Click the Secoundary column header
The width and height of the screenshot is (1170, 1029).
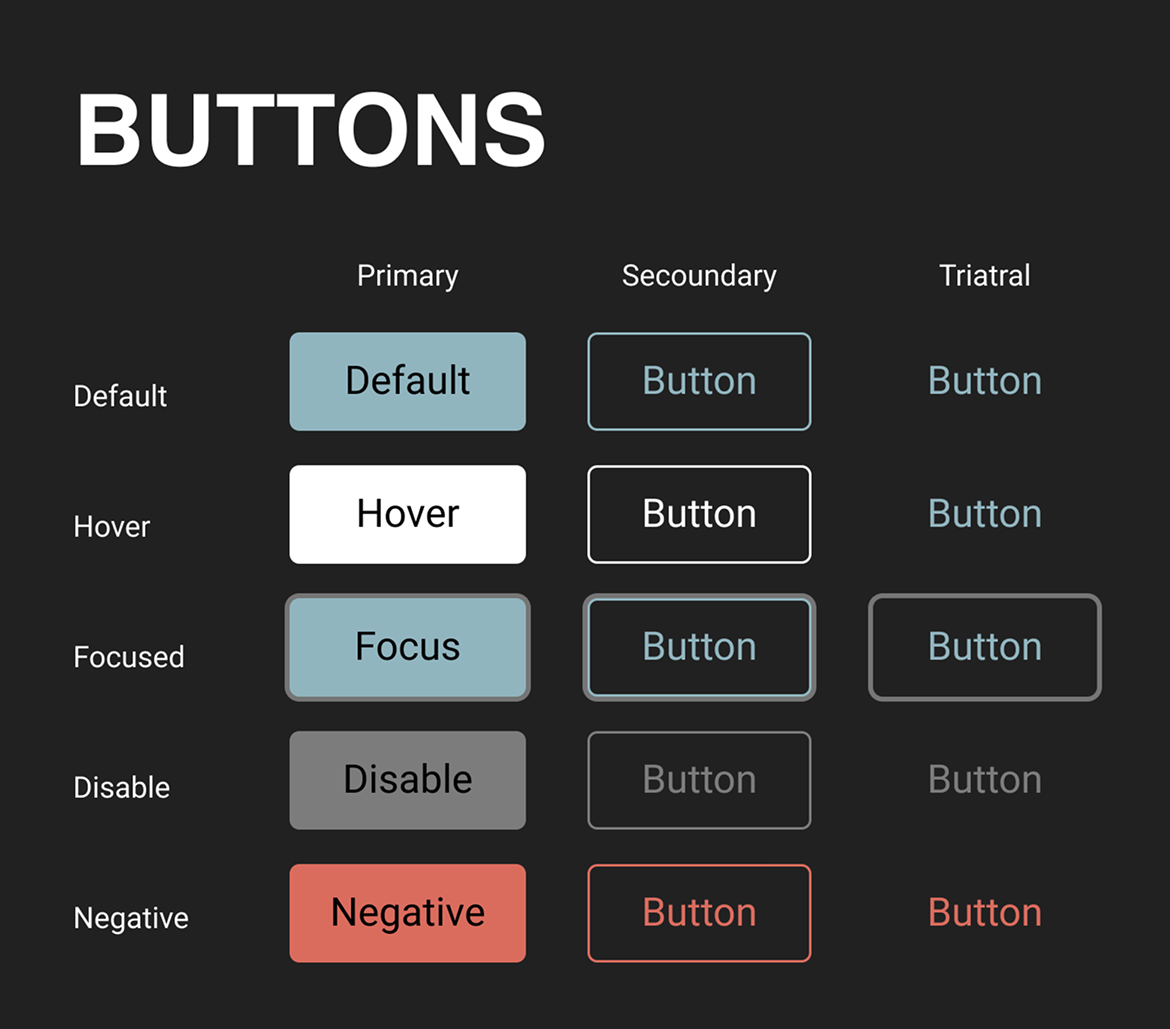699,276
